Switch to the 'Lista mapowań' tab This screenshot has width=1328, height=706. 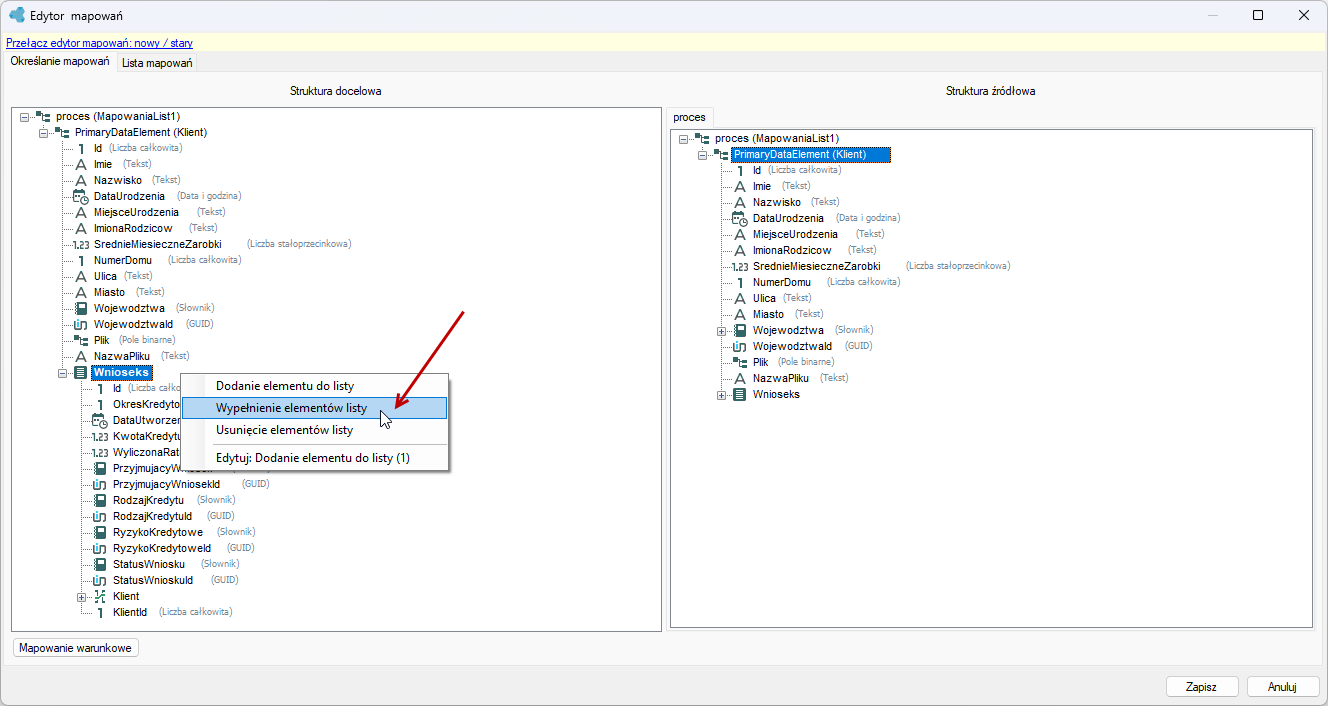[157, 63]
